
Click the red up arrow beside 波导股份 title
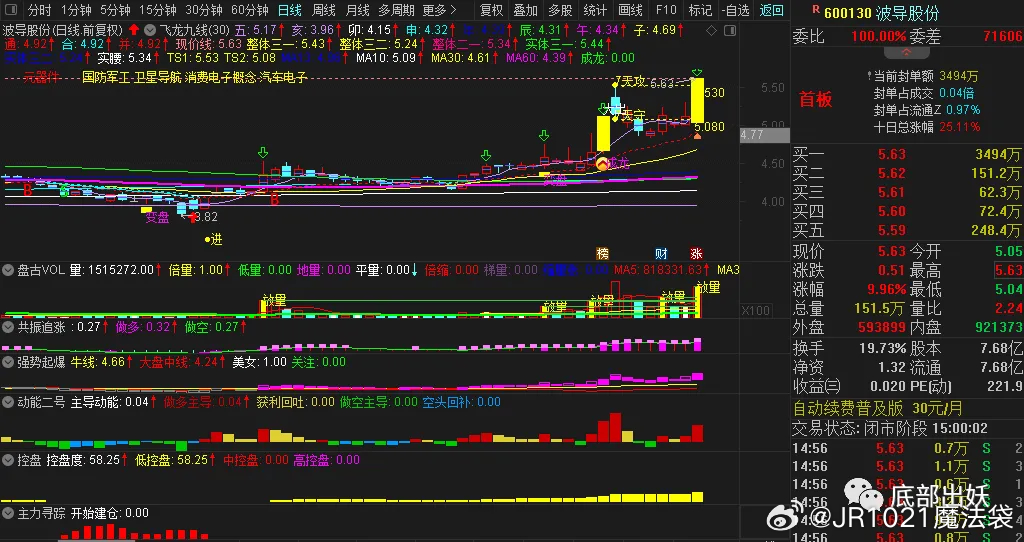[x=133, y=30]
